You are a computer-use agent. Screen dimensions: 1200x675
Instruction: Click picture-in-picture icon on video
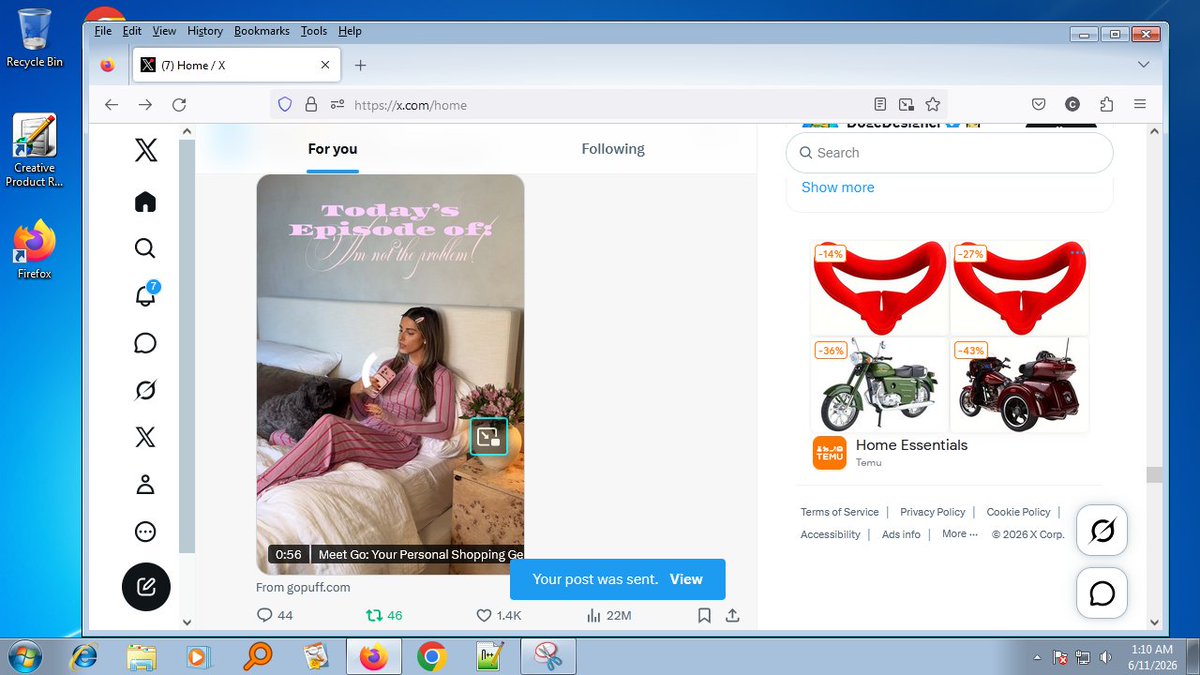coord(489,437)
